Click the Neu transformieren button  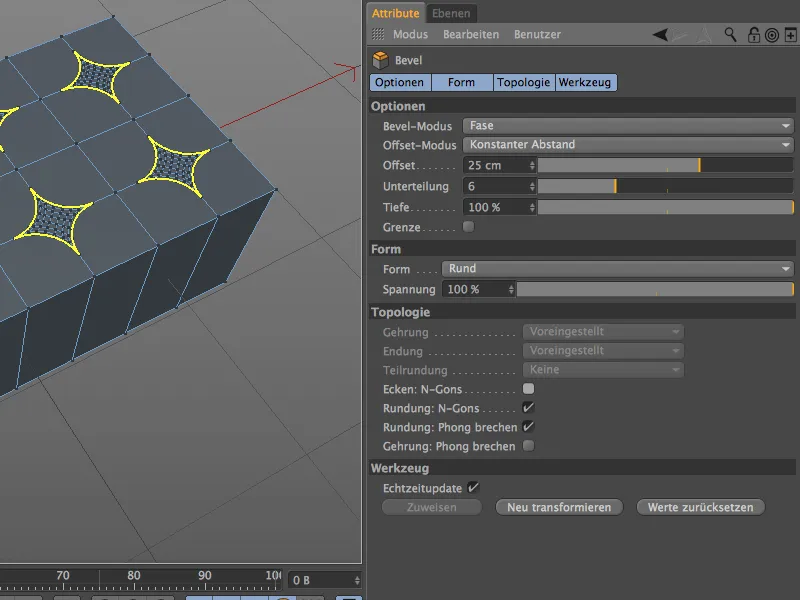559,507
